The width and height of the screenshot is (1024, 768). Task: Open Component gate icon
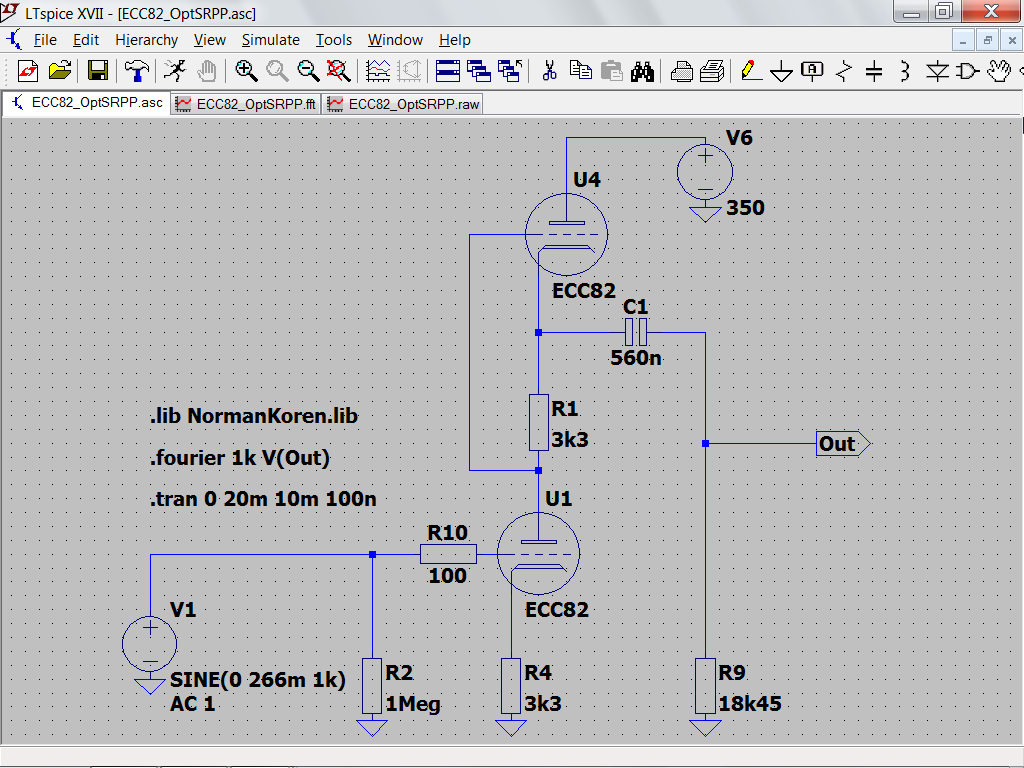968,71
